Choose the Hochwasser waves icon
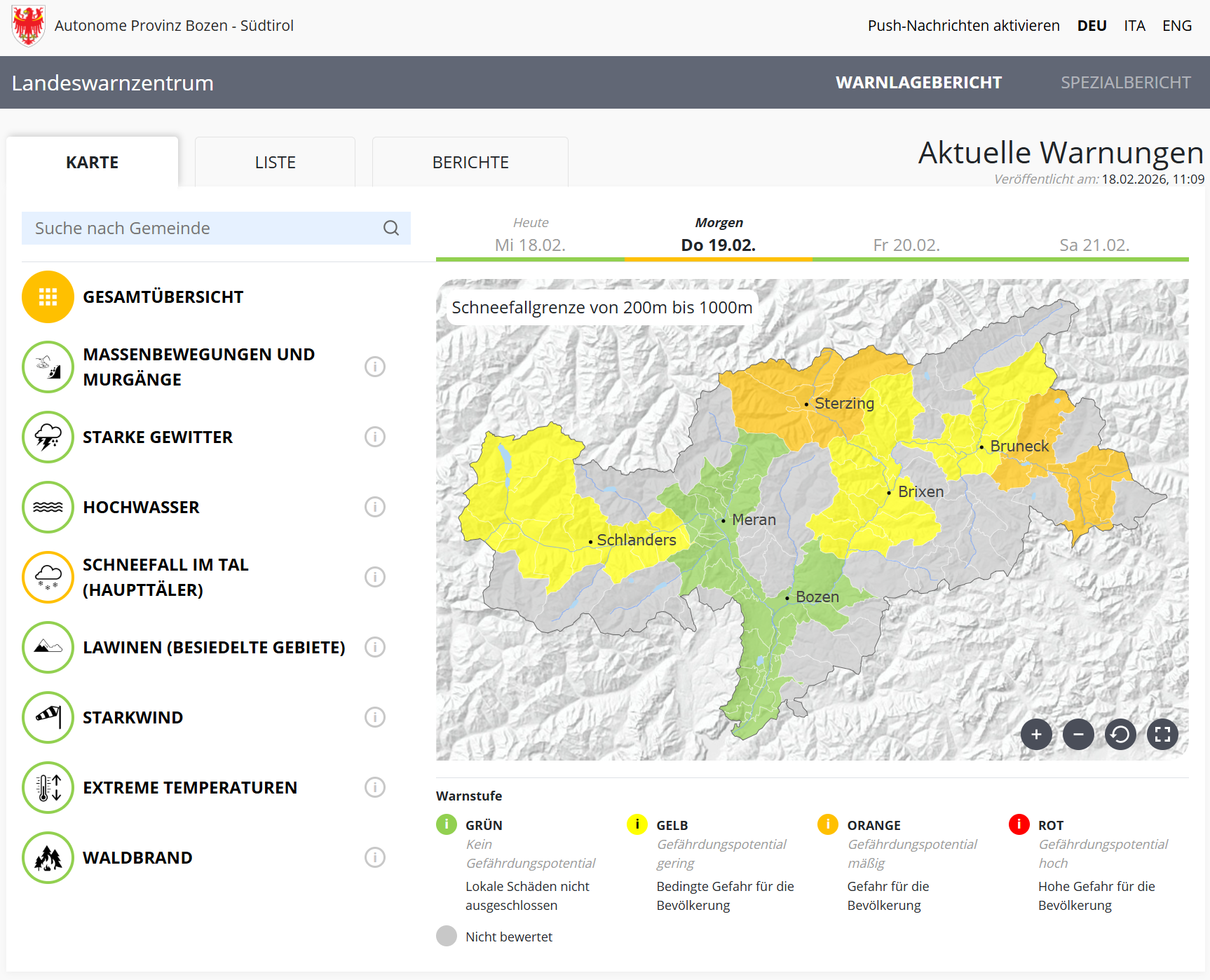This screenshot has height=980, width=1210. (x=48, y=508)
